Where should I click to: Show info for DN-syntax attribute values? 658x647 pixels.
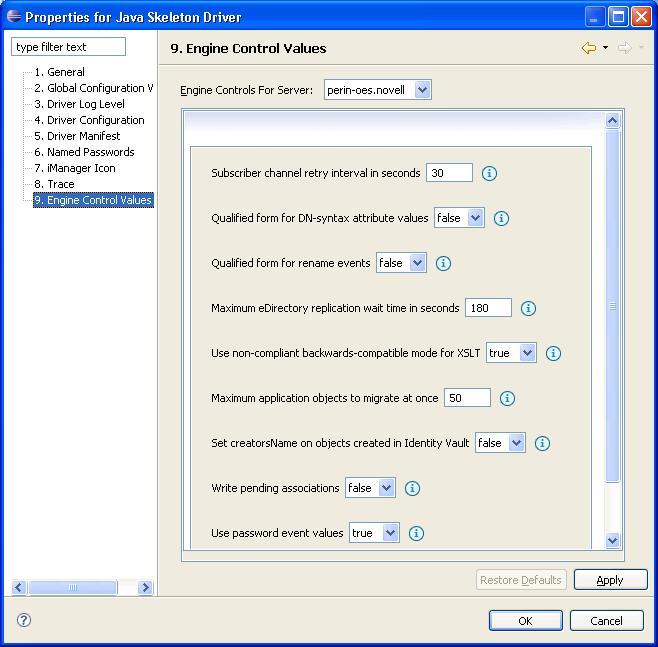click(x=501, y=218)
